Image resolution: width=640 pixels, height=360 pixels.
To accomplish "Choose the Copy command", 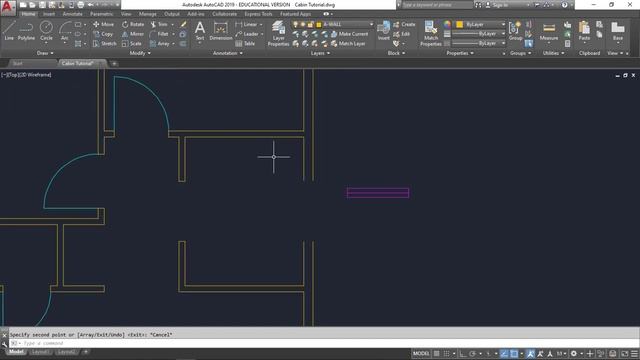I will point(103,34).
